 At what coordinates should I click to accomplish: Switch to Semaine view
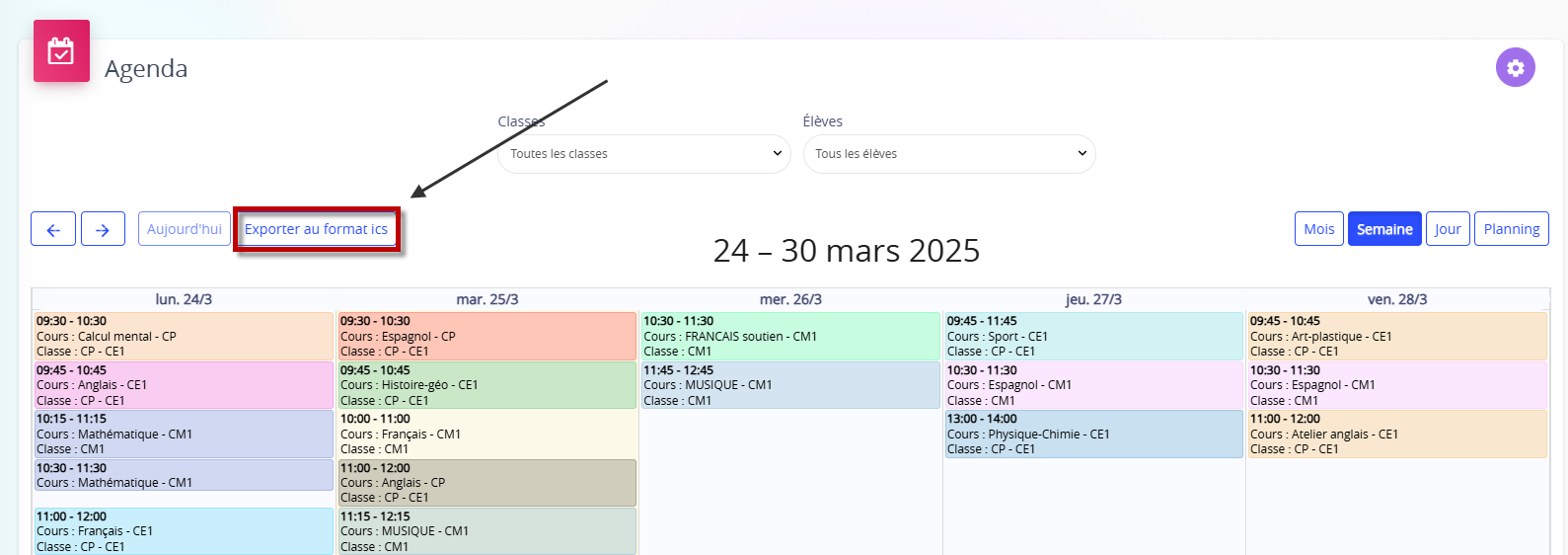(1384, 229)
